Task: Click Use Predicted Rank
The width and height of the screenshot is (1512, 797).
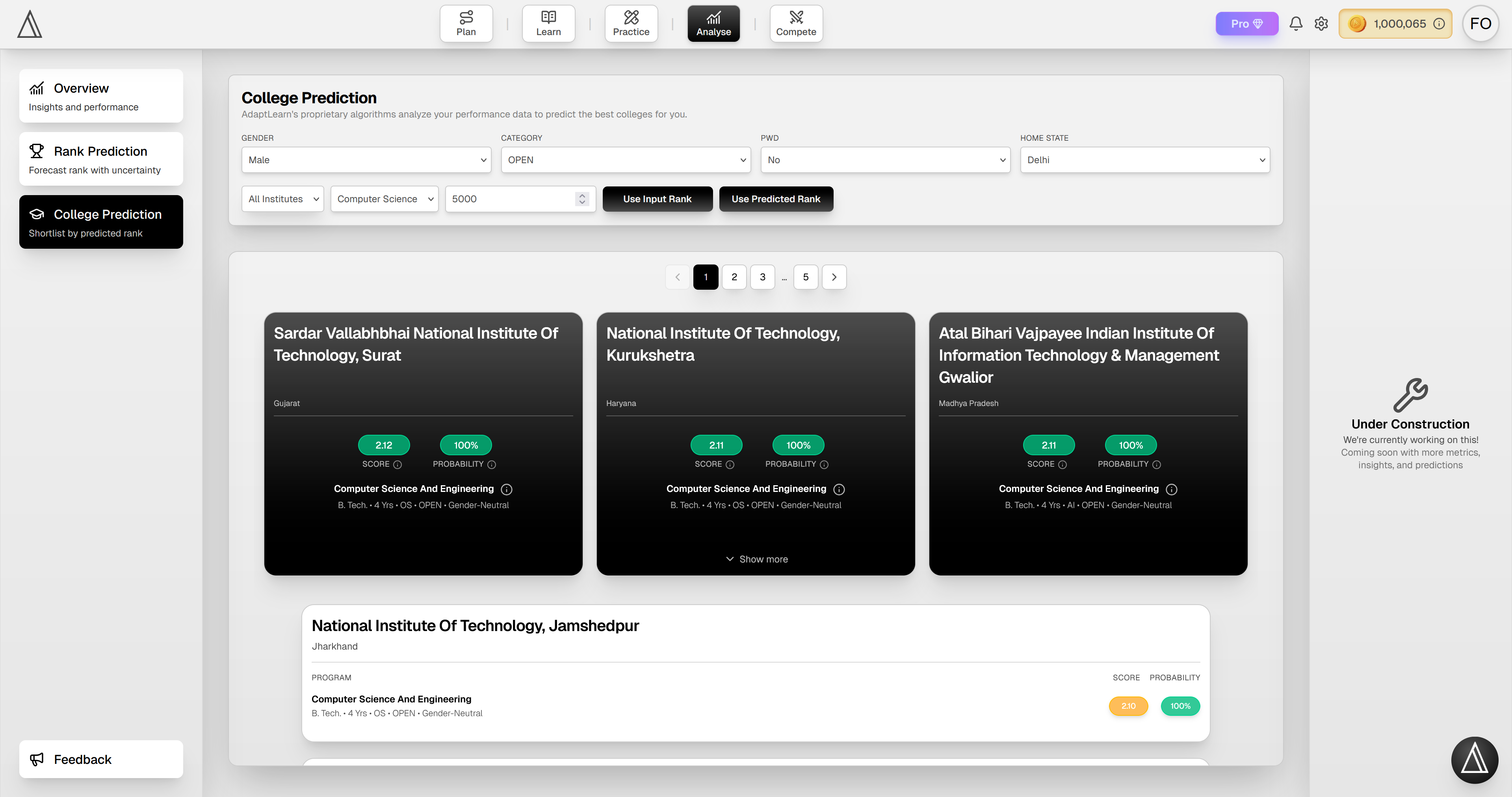Action: coord(776,199)
